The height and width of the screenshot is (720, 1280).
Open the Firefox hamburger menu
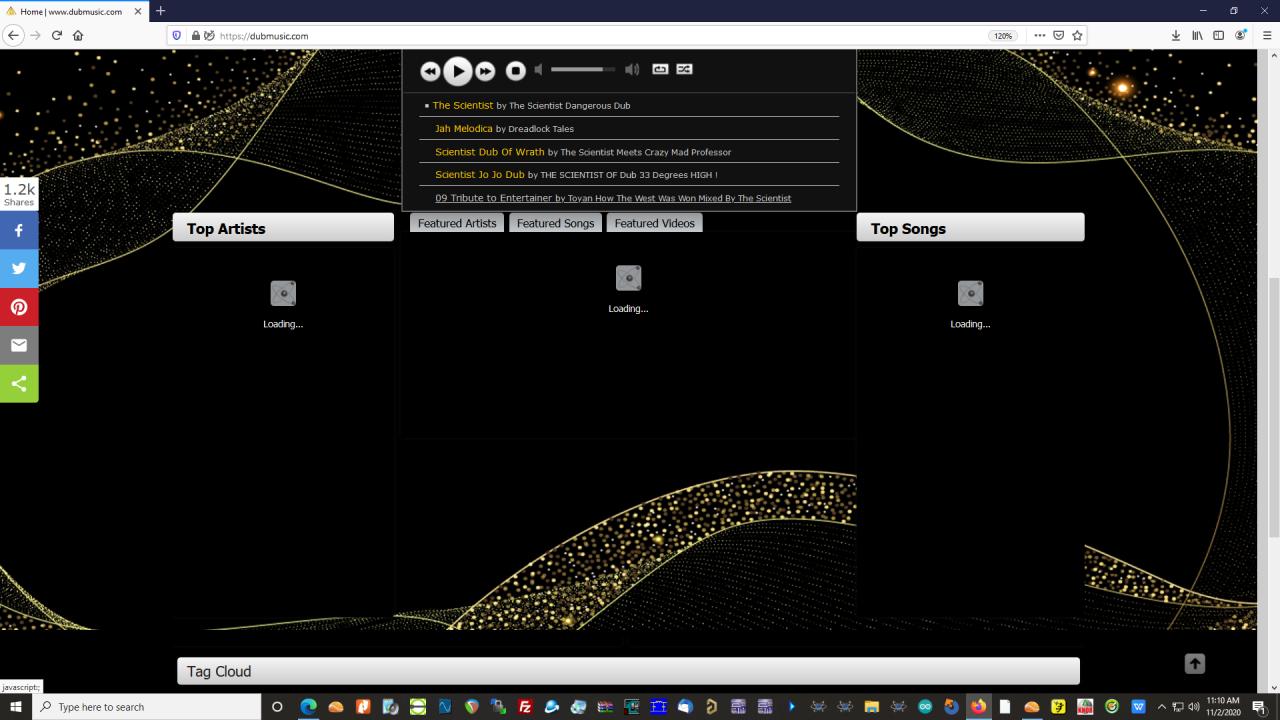pos(1267,35)
